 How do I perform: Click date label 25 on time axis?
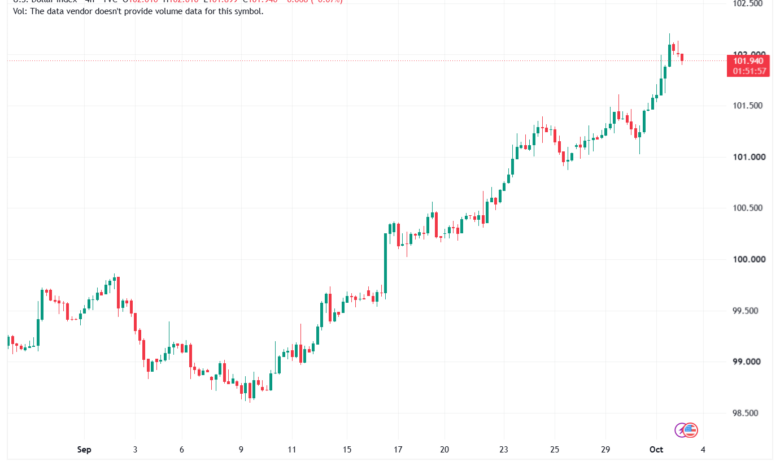[x=554, y=450]
